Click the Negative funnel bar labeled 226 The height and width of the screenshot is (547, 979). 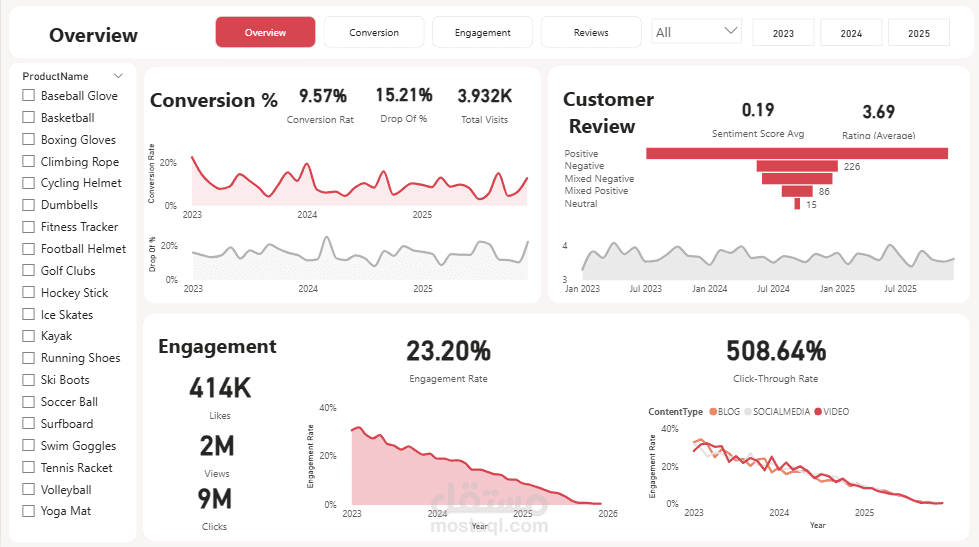pos(797,166)
